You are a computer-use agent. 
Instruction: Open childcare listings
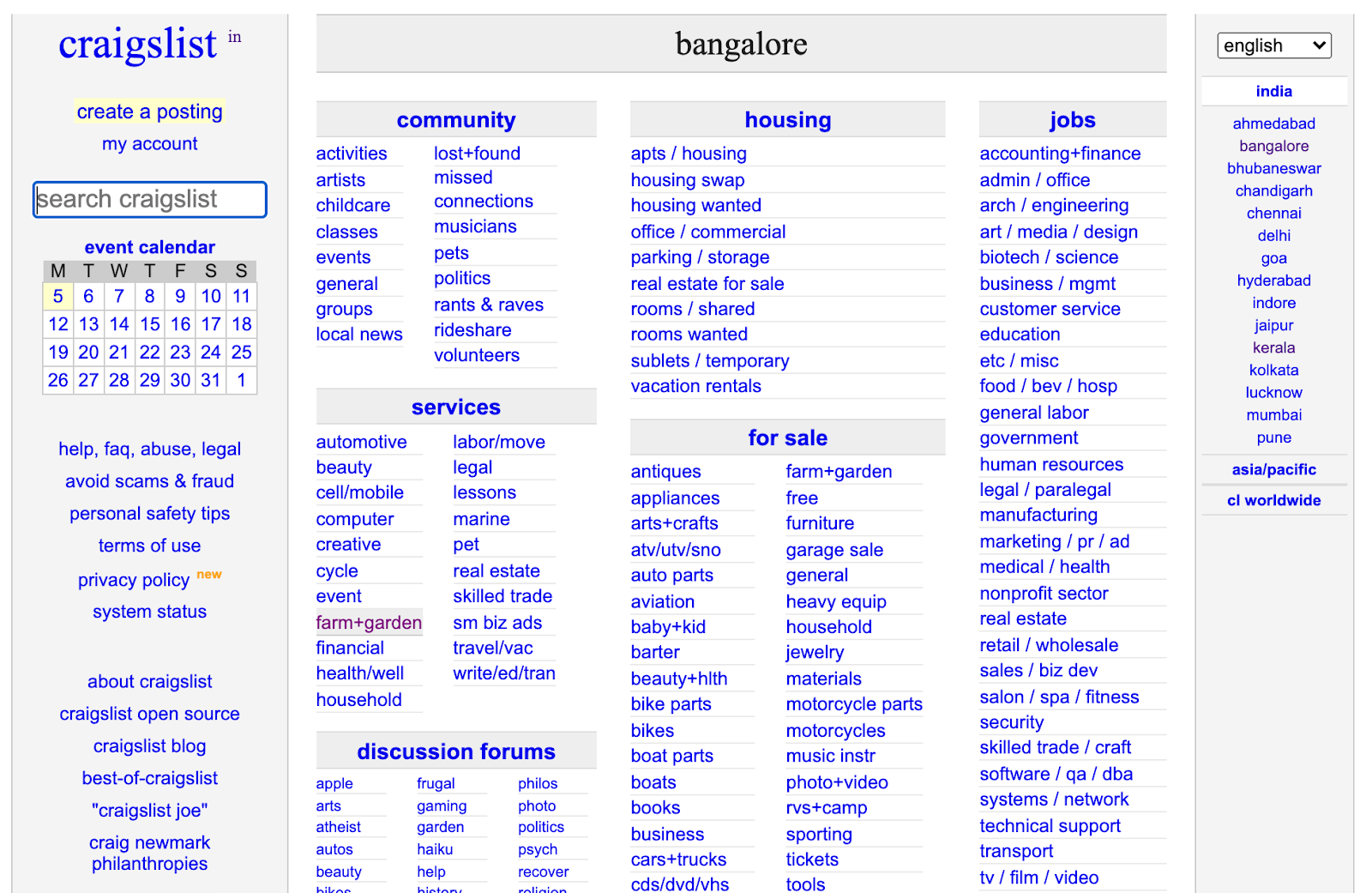[x=353, y=205]
